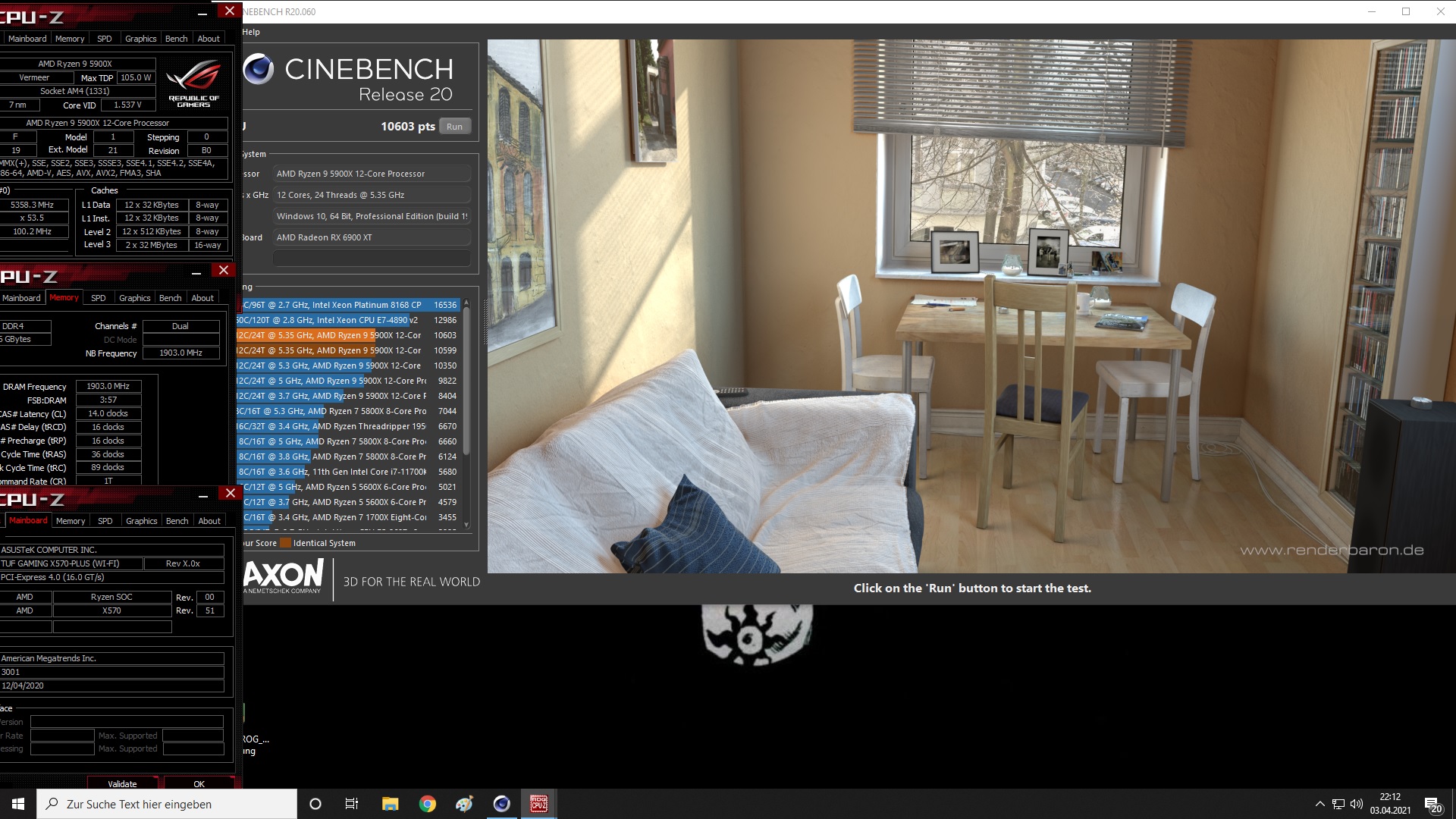Select the orange 10603 Ryzen 9 5900X row

pyautogui.click(x=347, y=335)
